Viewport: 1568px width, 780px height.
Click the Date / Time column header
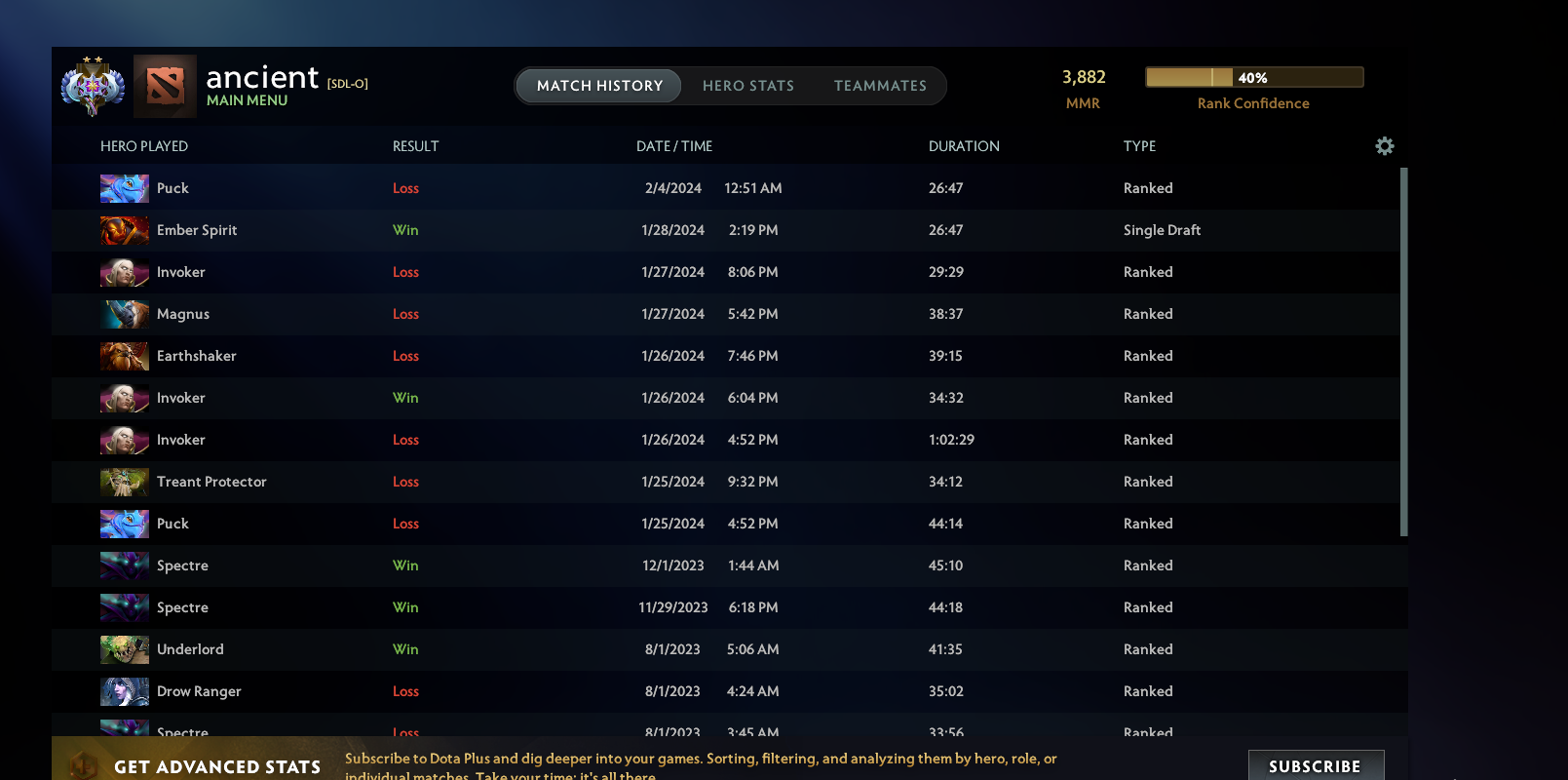click(x=673, y=146)
